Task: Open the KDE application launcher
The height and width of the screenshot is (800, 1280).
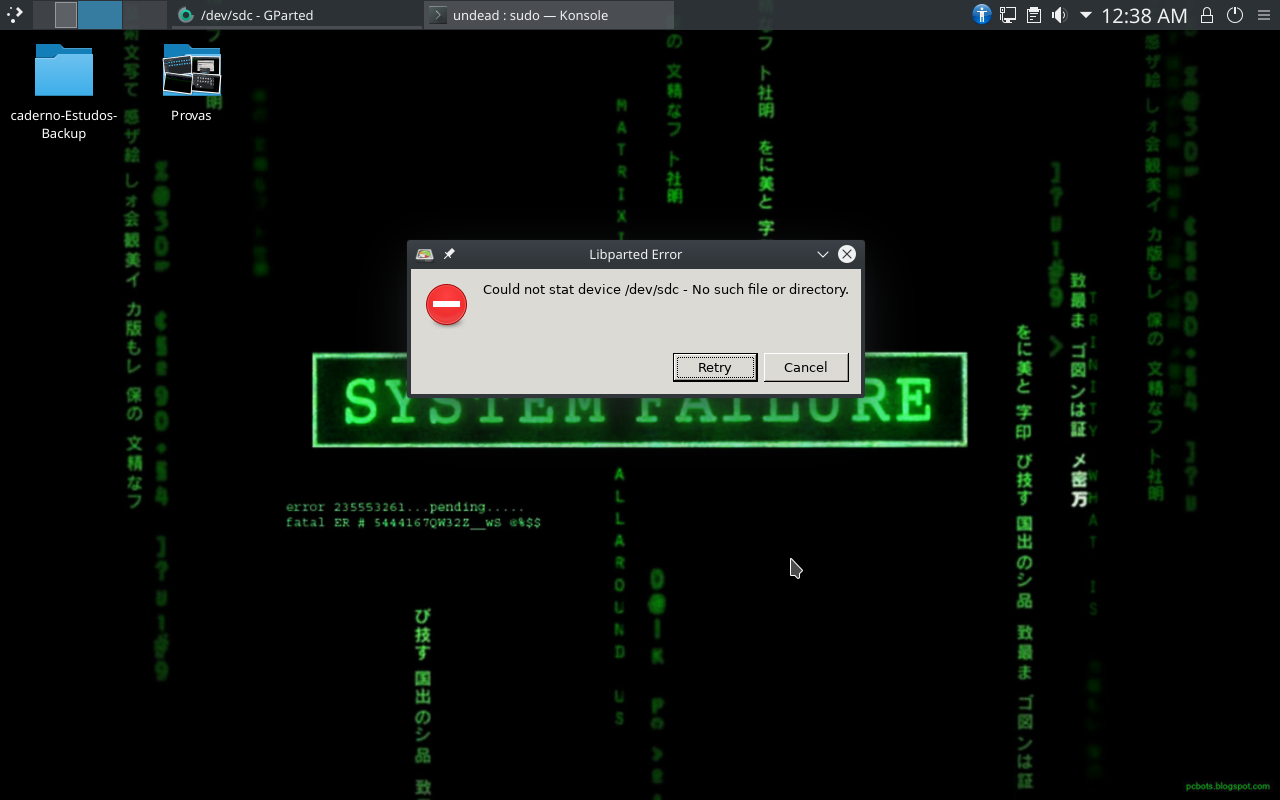Action: (14, 14)
